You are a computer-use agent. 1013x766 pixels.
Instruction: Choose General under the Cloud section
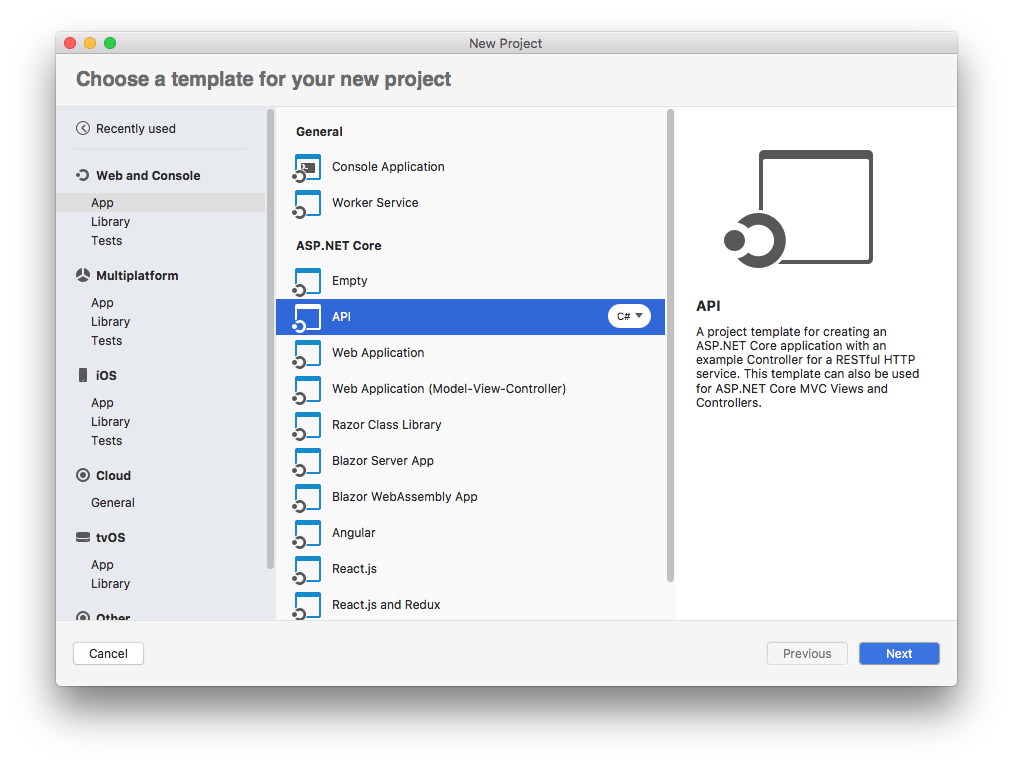pos(112,502)
